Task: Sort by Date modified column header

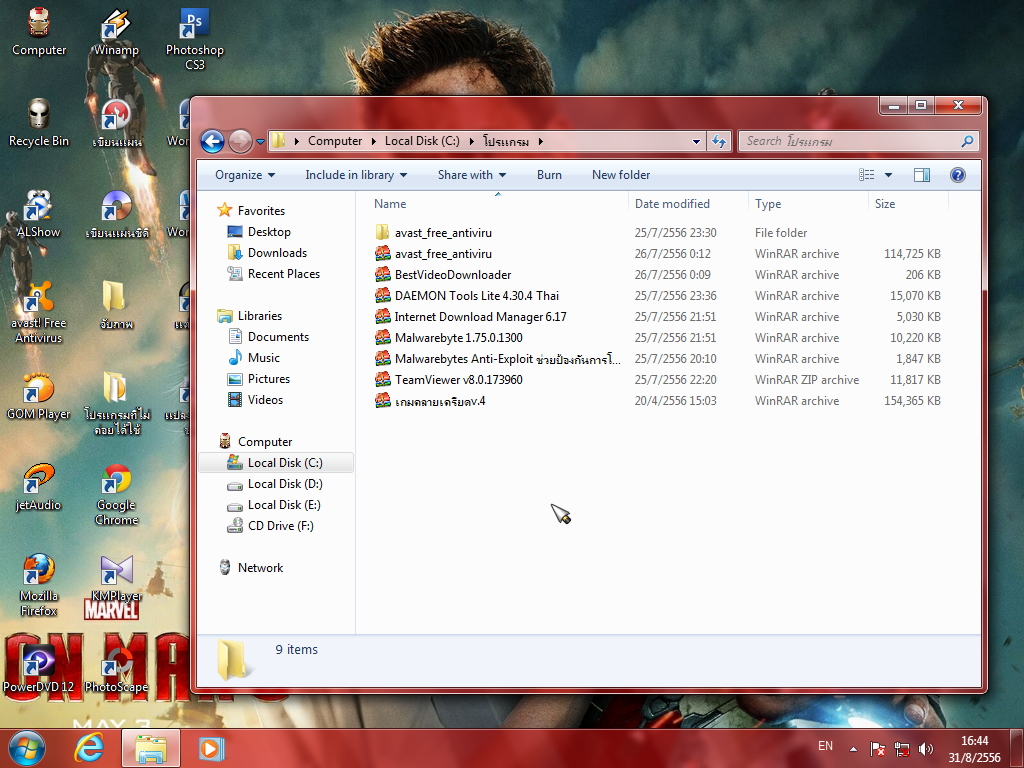Action: [672, 204]
